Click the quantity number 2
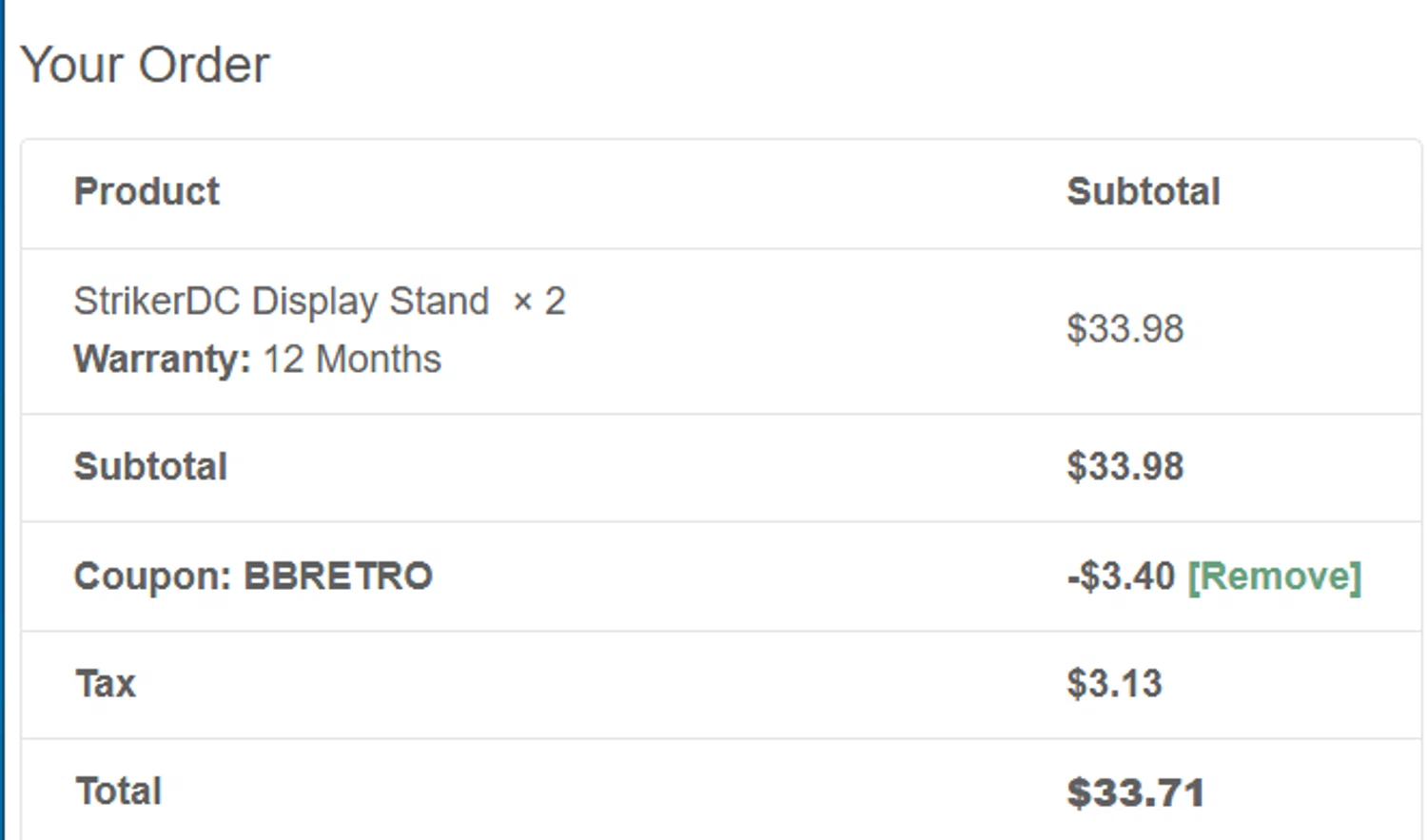The image size is (1427, 840). point(555,302)
